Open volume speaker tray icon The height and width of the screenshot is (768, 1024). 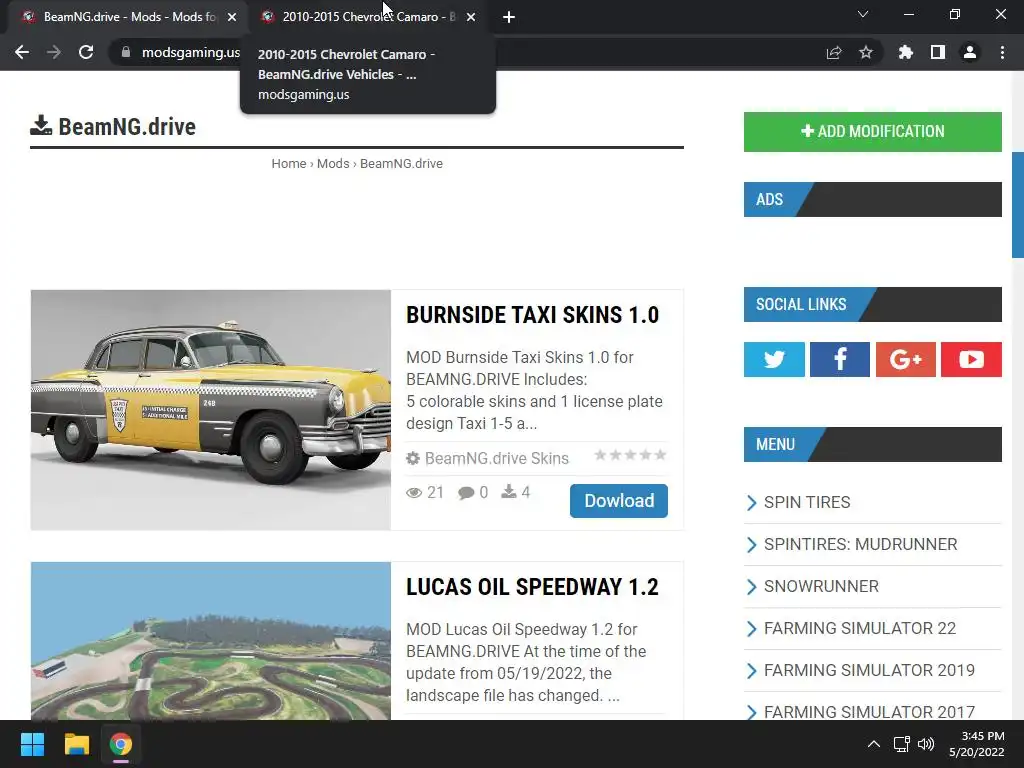925,744
